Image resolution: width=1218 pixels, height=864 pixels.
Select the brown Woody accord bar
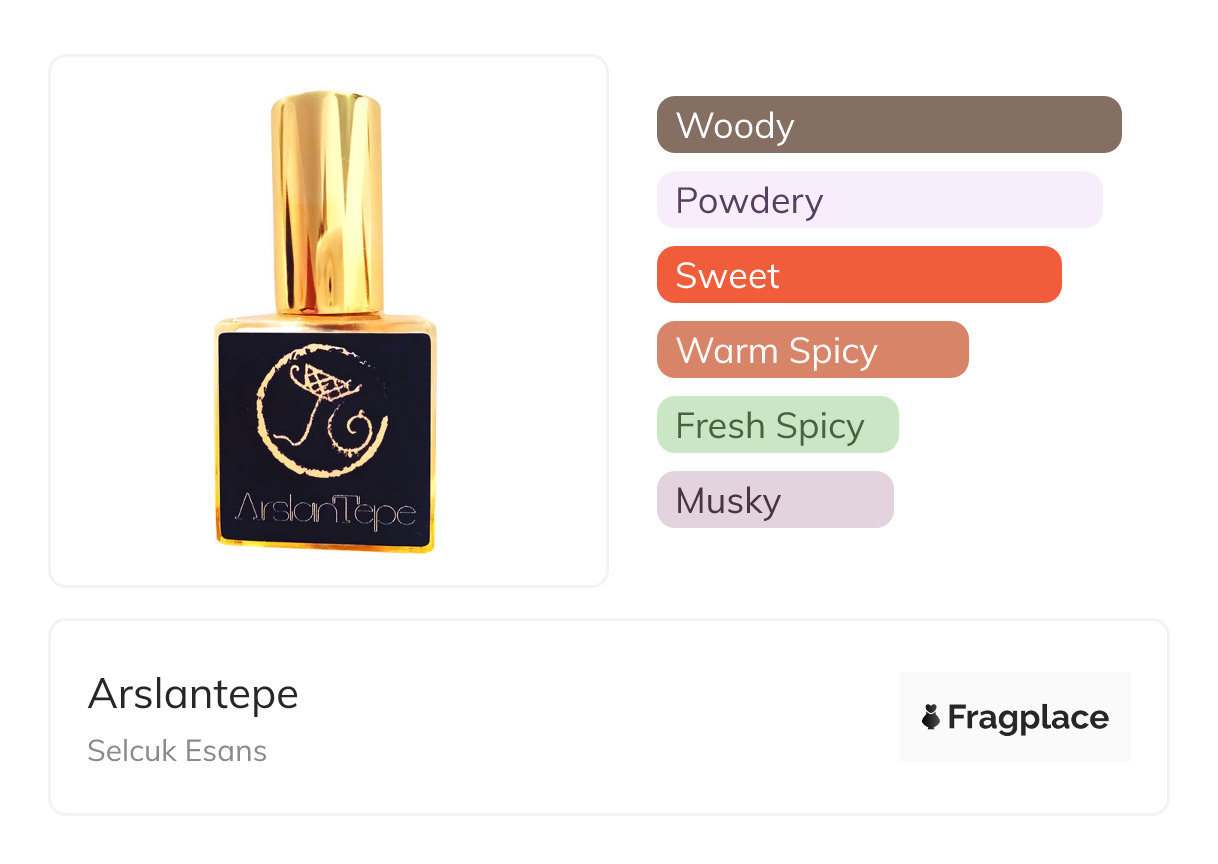[x=889, y=125]
